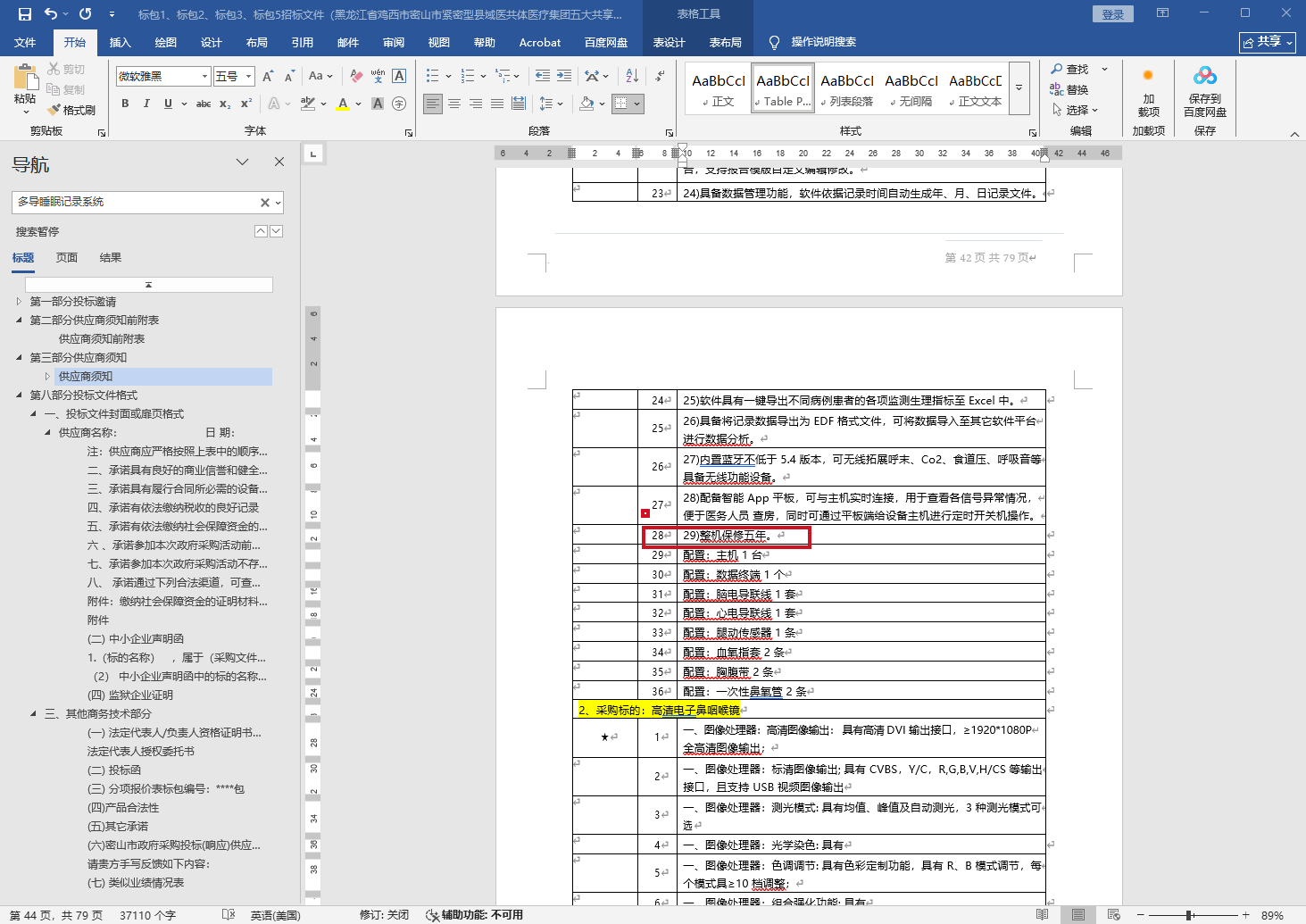Increase the paragraph indent

click(564, 77)
